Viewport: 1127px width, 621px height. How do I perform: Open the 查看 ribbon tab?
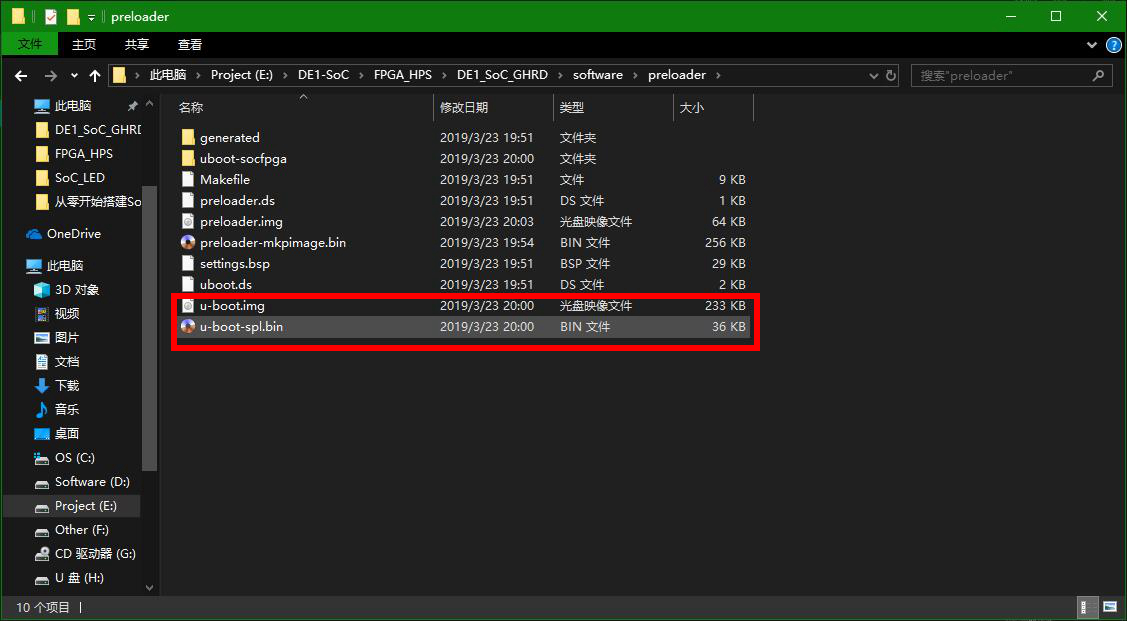[190, 45]
